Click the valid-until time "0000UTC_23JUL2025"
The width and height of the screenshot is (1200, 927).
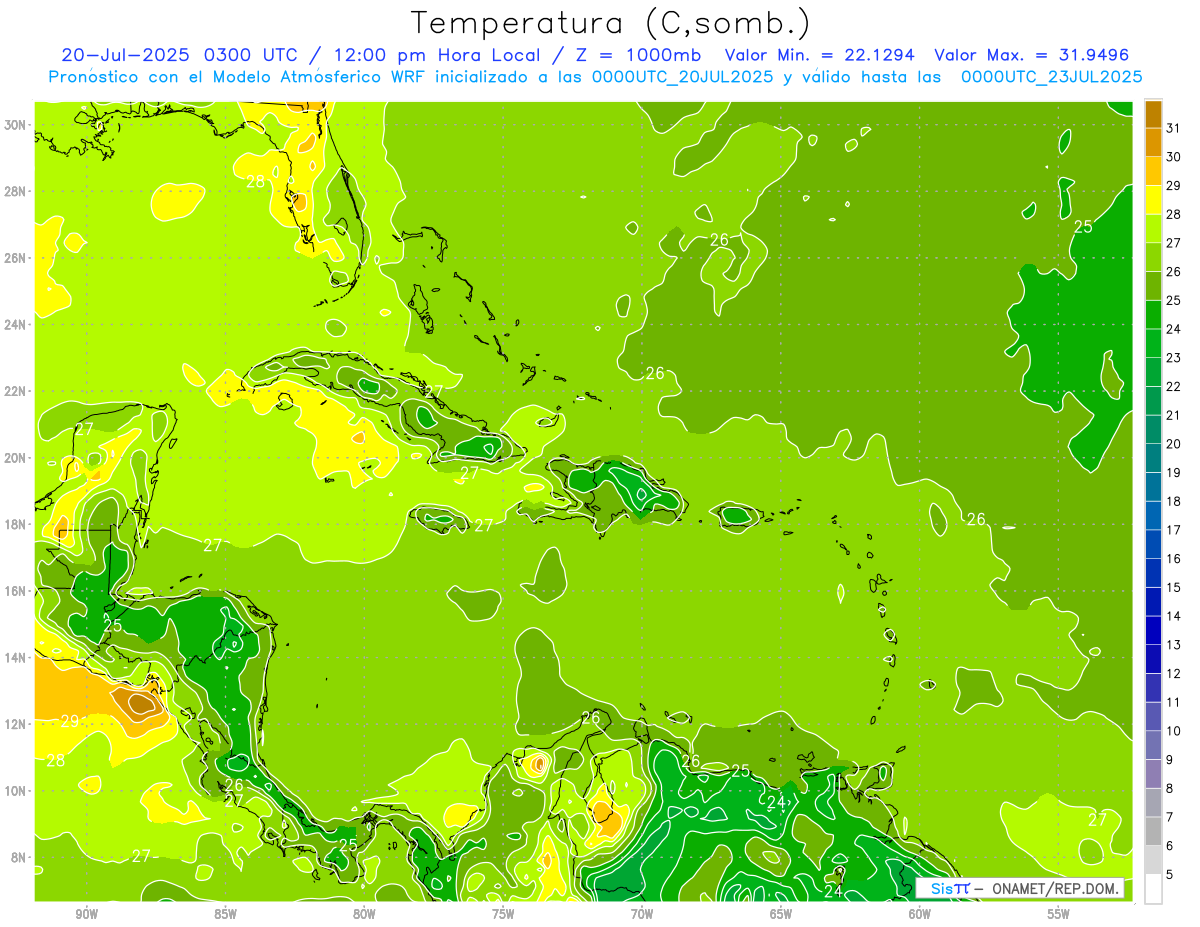(1052, 76)
